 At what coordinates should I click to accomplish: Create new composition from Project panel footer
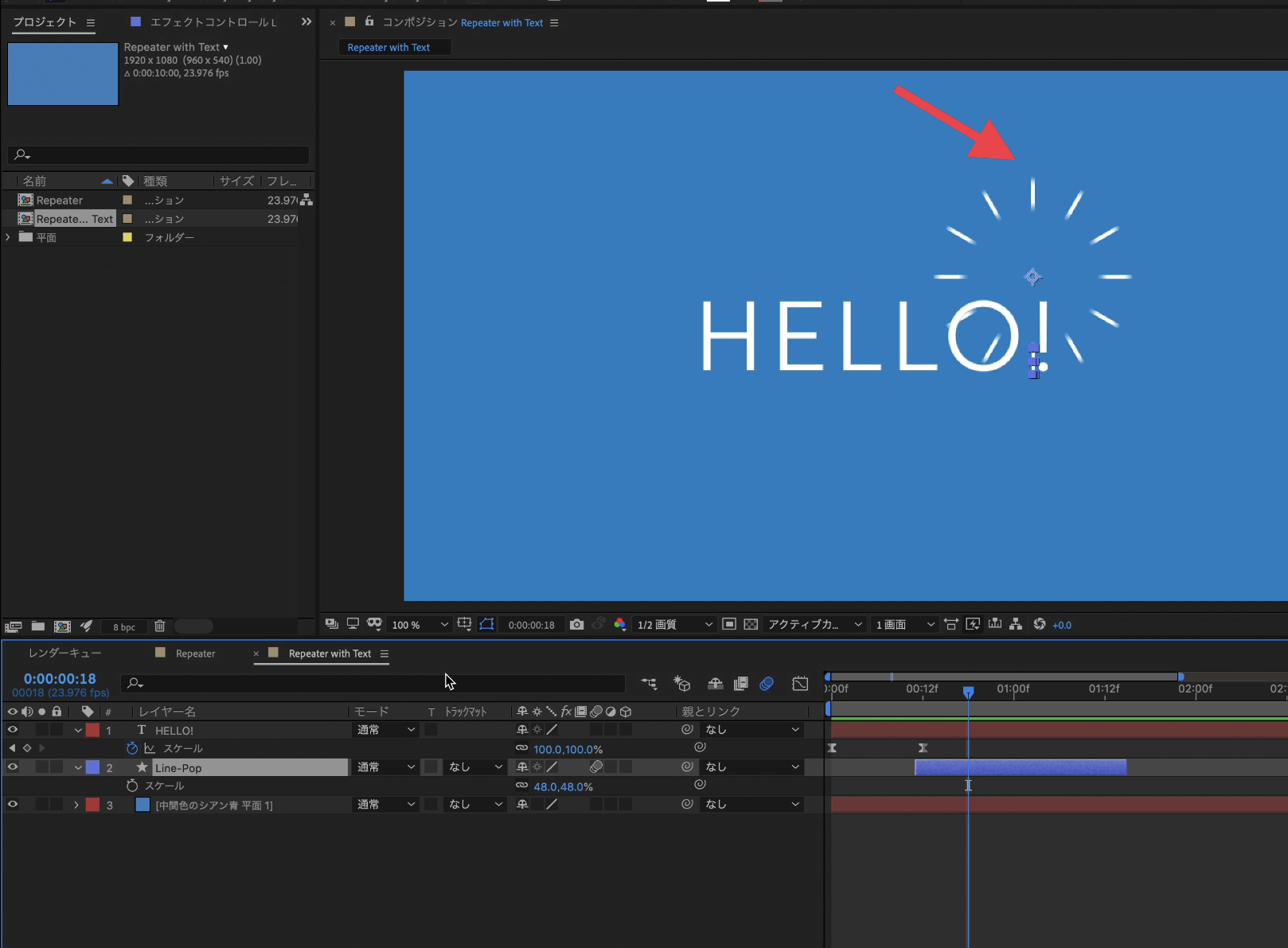pyautogui.click(x=62, y=626)
